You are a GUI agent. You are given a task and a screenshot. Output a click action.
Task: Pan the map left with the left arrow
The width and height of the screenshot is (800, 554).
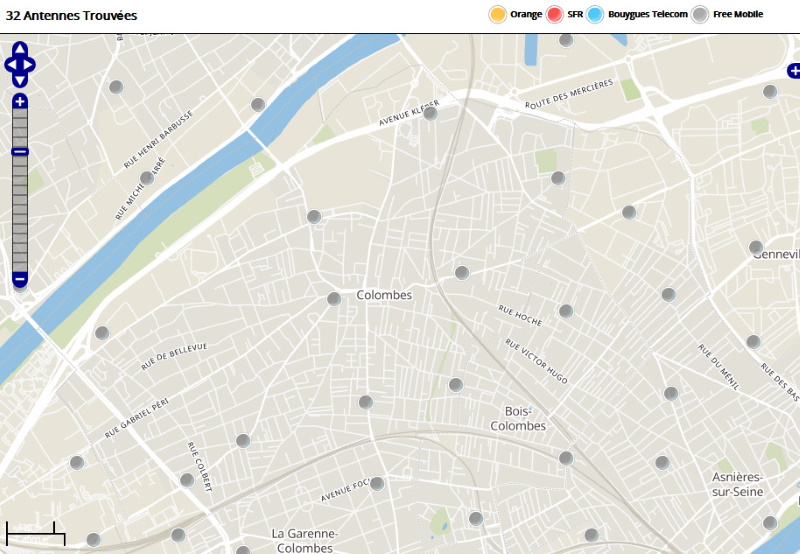10,65
